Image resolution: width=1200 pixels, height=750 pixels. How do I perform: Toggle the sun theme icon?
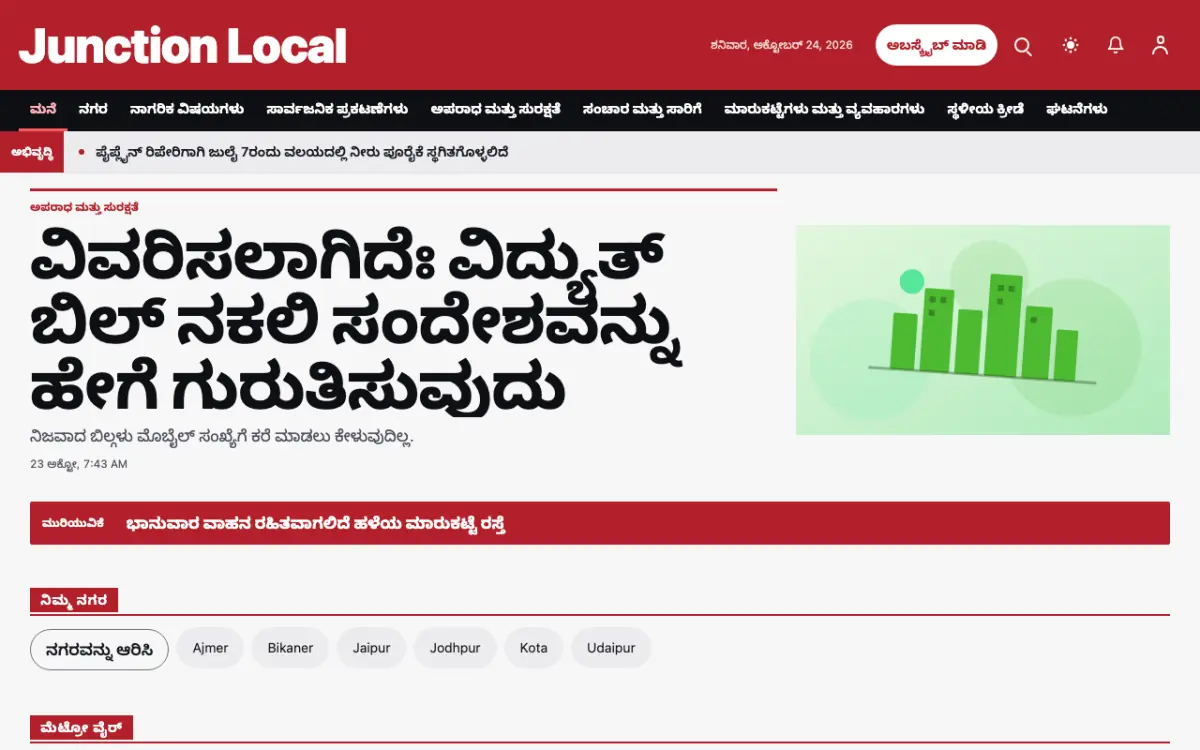1071,45
